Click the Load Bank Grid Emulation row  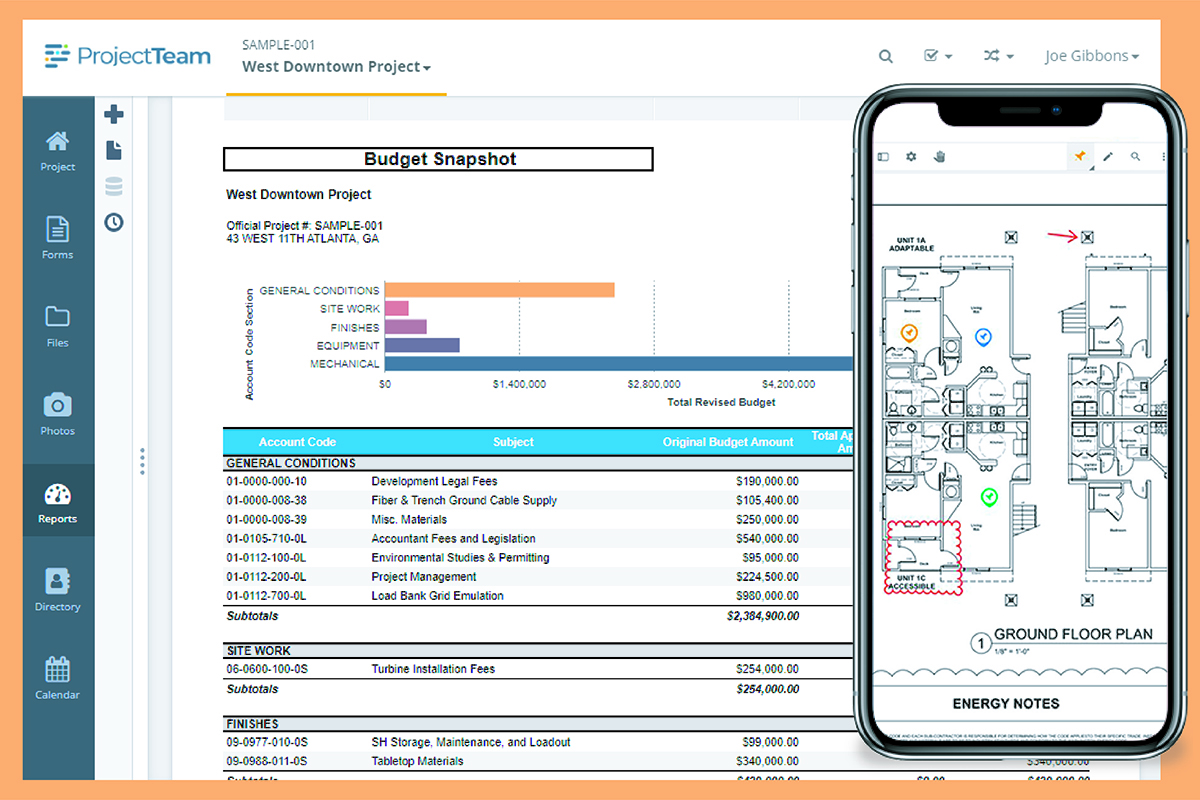[540, 595]
